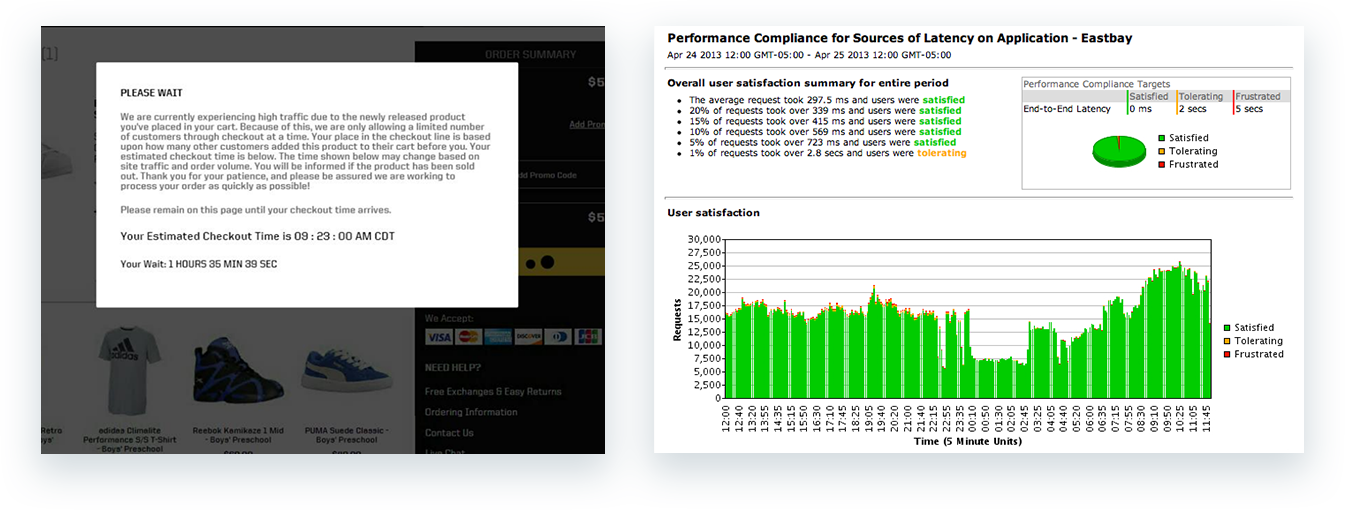
Task: Click the green satisfaction pie chart
Action: point(1118,150)
